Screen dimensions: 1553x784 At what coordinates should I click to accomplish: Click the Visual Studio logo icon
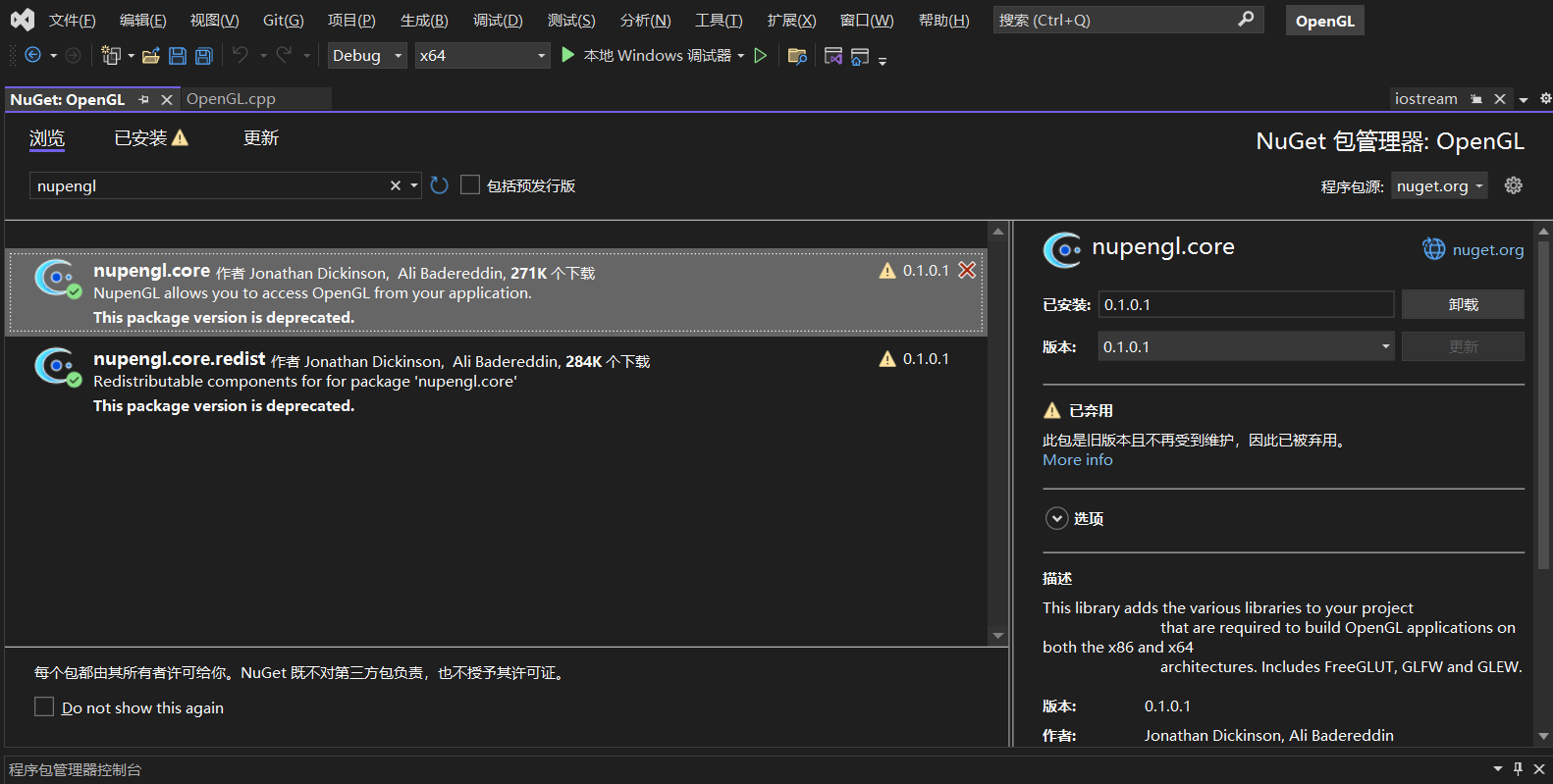point(23,20)
